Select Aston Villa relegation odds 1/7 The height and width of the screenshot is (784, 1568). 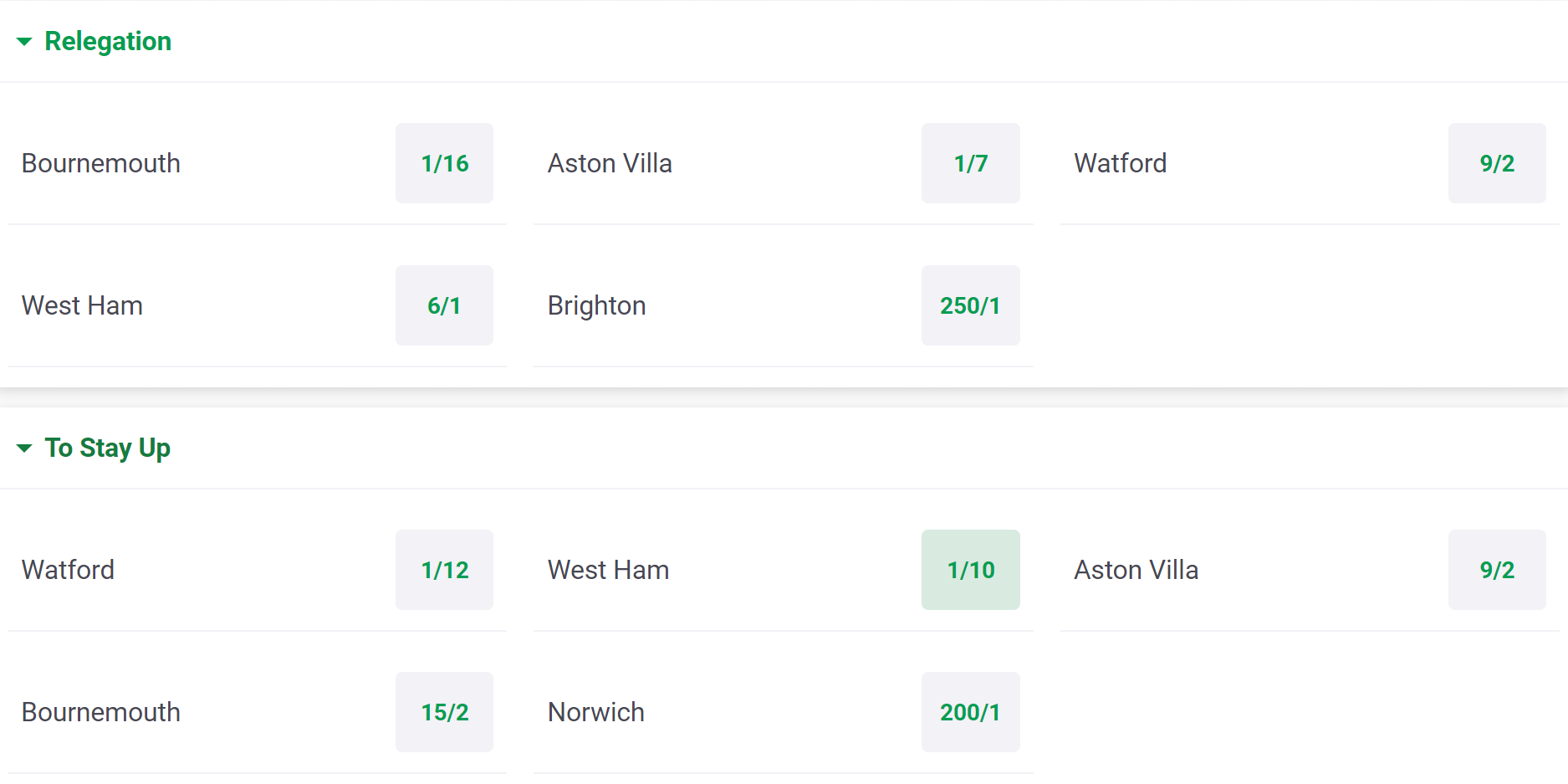970,163
